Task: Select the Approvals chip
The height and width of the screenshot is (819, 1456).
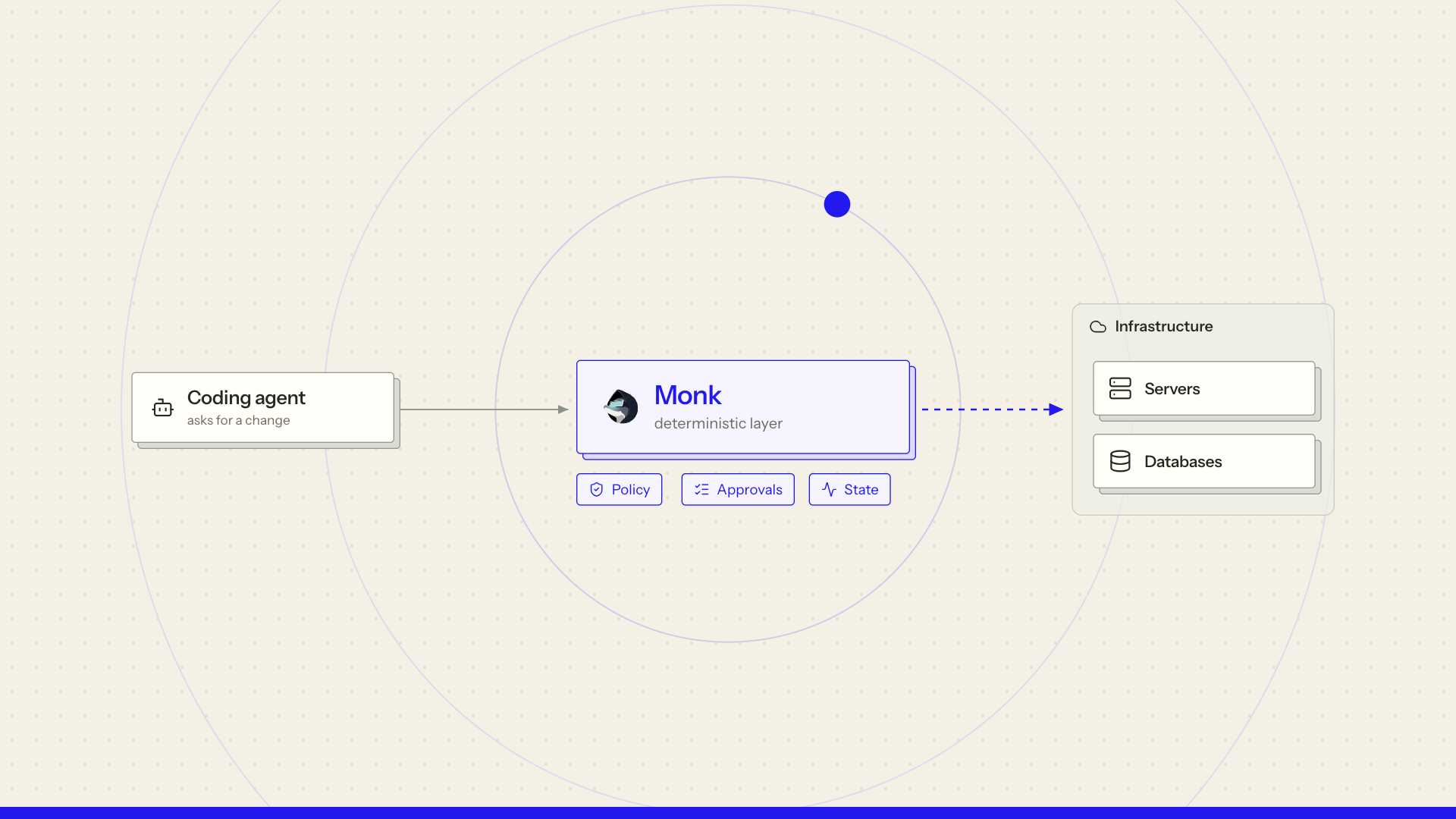Action: (x=738, y=490)
